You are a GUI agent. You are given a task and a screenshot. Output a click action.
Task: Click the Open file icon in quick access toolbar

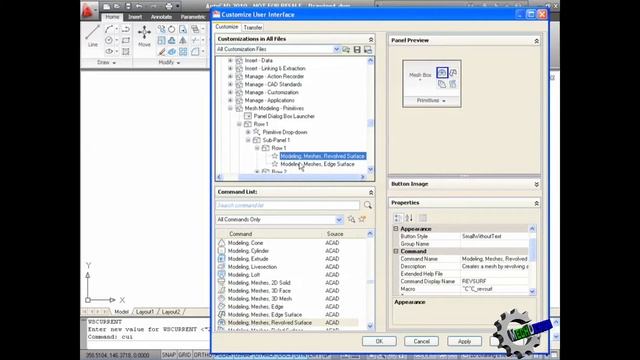tap(117, 6)
